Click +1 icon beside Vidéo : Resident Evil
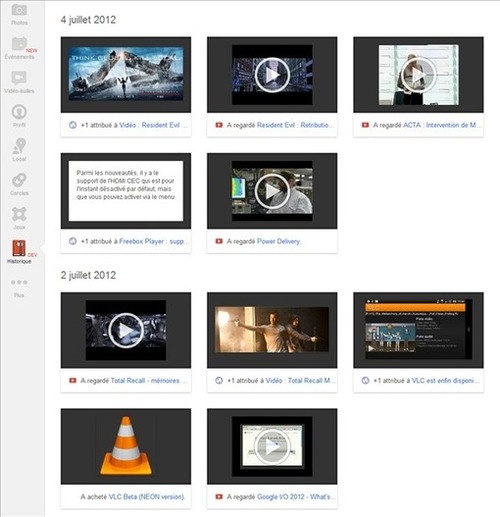The image size is (500, 517). pyautogui.click(x=73, y=125)
